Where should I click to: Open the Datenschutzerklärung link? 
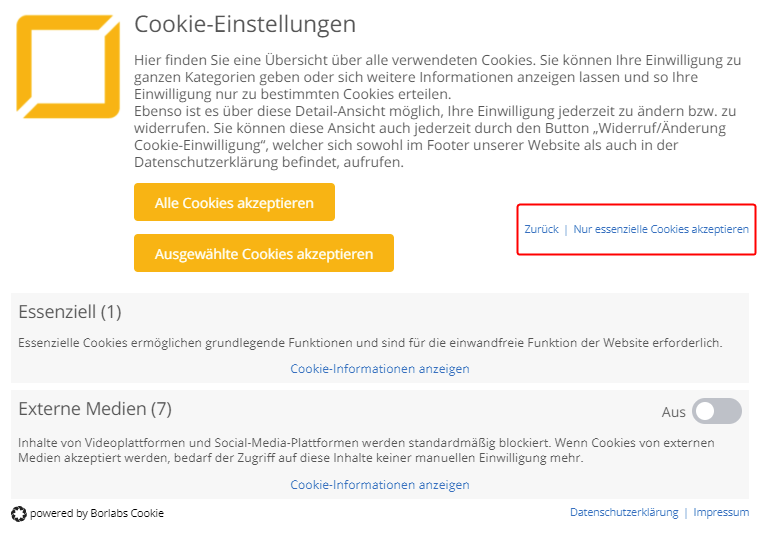tap(624, 512)
